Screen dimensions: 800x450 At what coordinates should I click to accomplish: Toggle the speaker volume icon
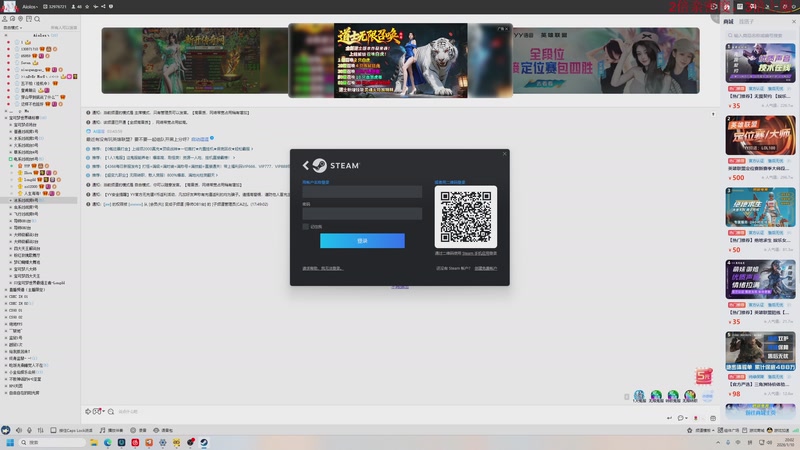[x=19, y=430]
